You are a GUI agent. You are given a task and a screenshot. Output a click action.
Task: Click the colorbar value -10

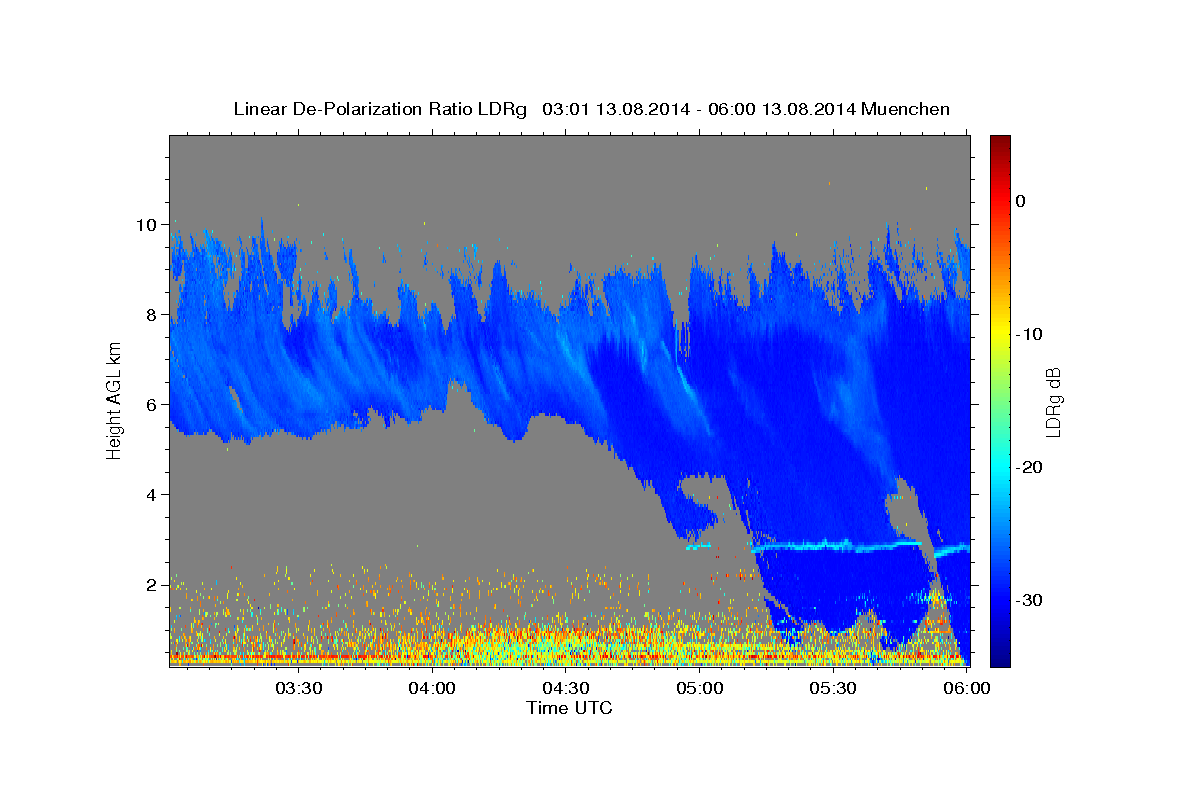pos(1030,334)
